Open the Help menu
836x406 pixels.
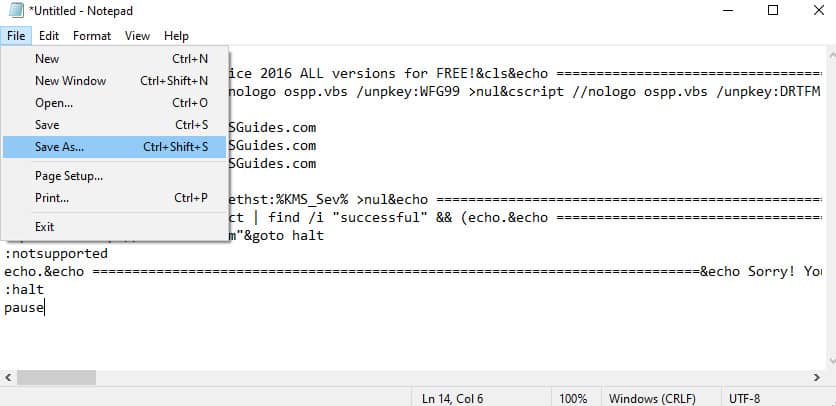[176, 36]
